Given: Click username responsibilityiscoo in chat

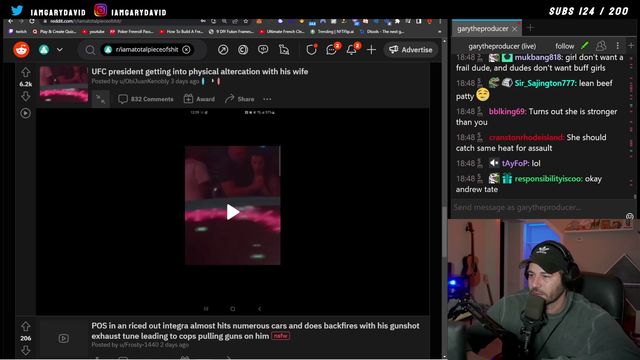Looking at the screenshot, I should (549, 179).
